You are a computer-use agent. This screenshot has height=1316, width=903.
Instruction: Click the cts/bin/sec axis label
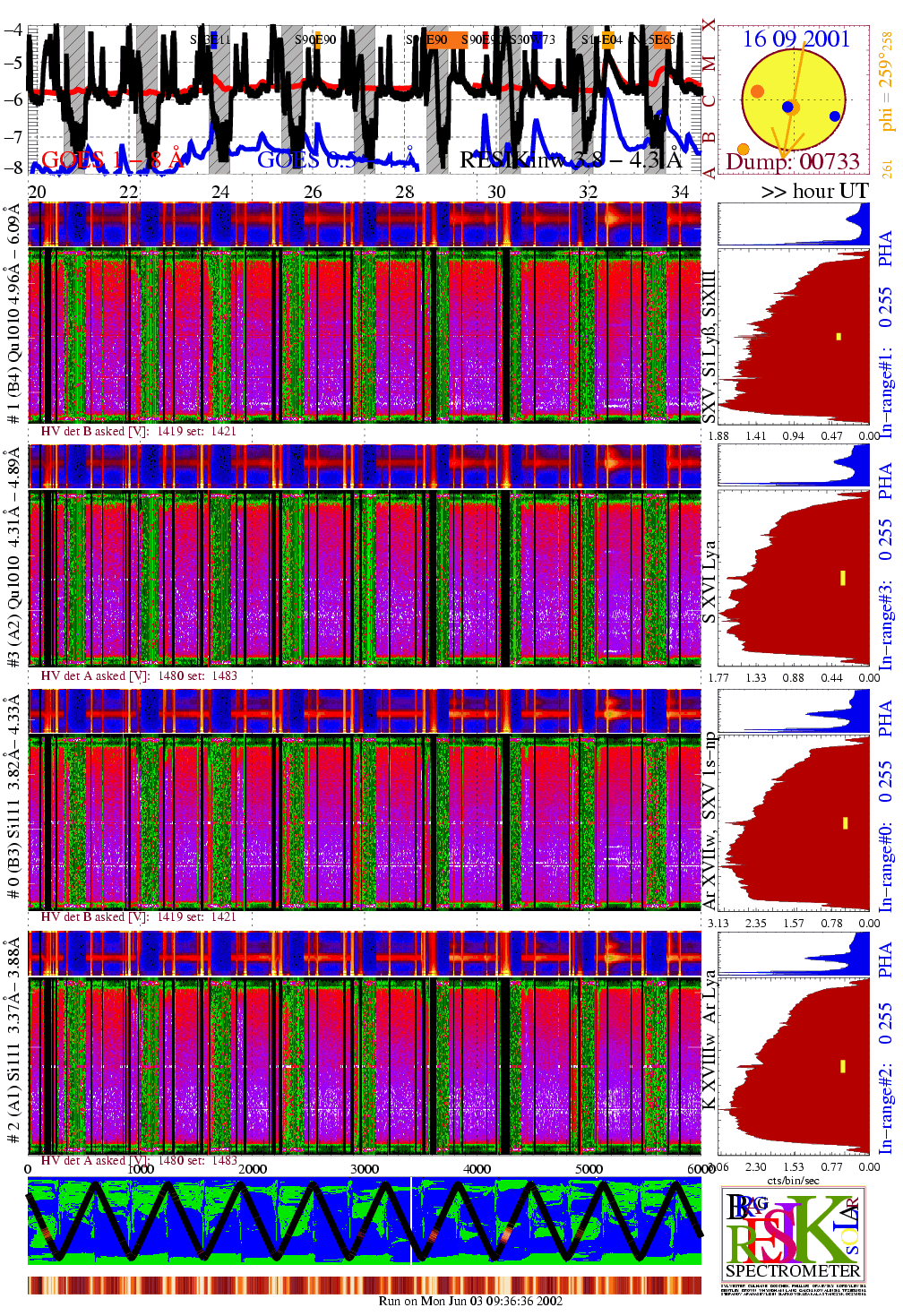pyautogui.click(x=792, y=1180)
